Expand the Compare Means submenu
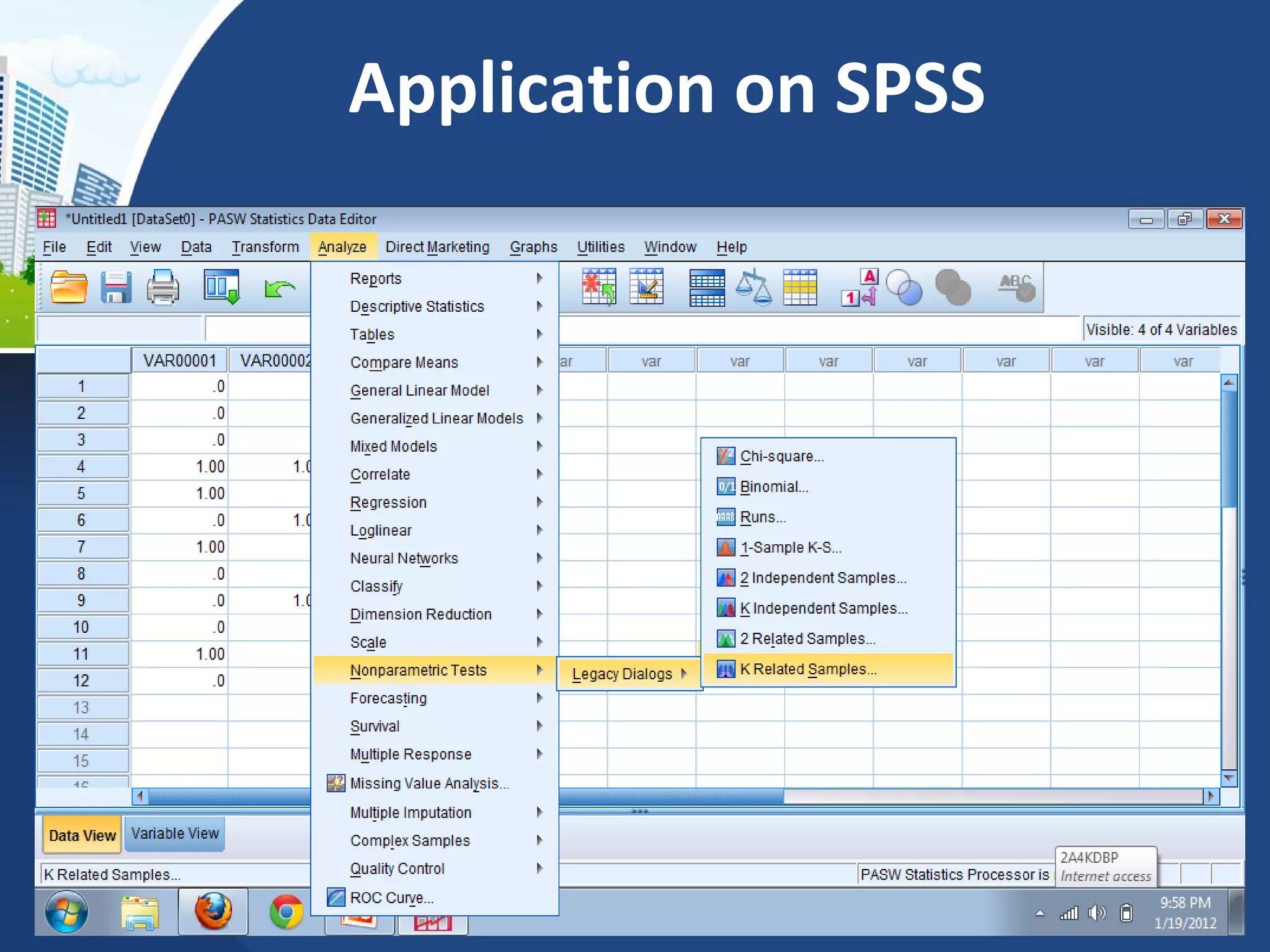1270x952 pixels. click(x=435, y=362)
